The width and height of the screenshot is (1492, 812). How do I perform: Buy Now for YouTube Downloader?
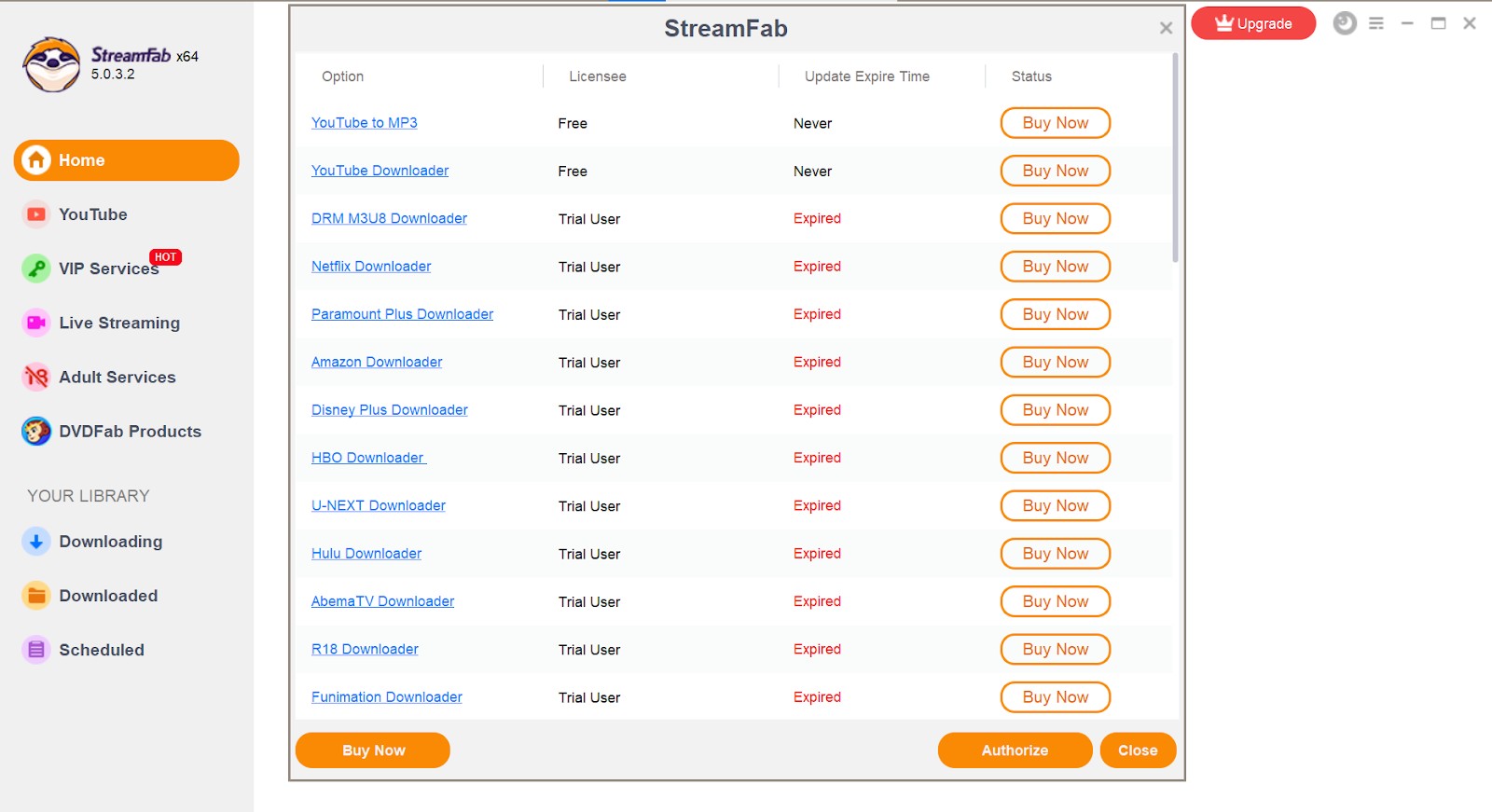(1056, 171)
